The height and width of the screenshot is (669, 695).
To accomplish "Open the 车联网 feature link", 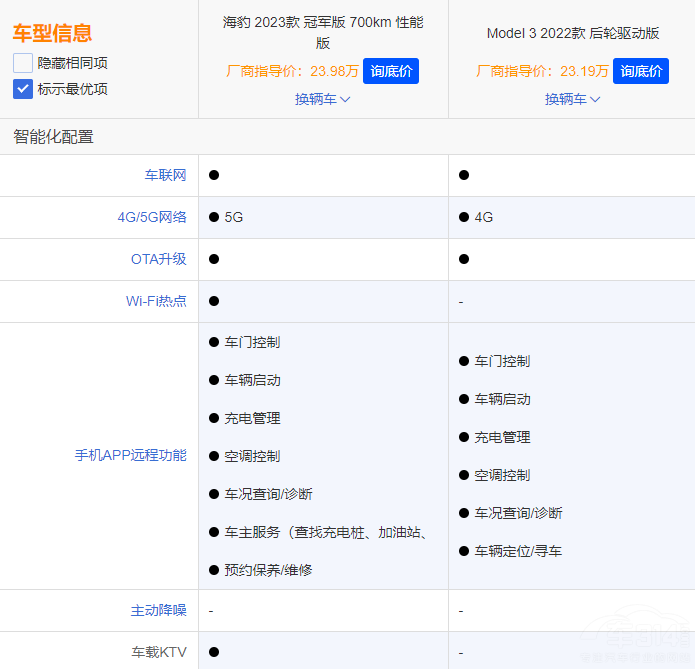I will coord(165,175).
